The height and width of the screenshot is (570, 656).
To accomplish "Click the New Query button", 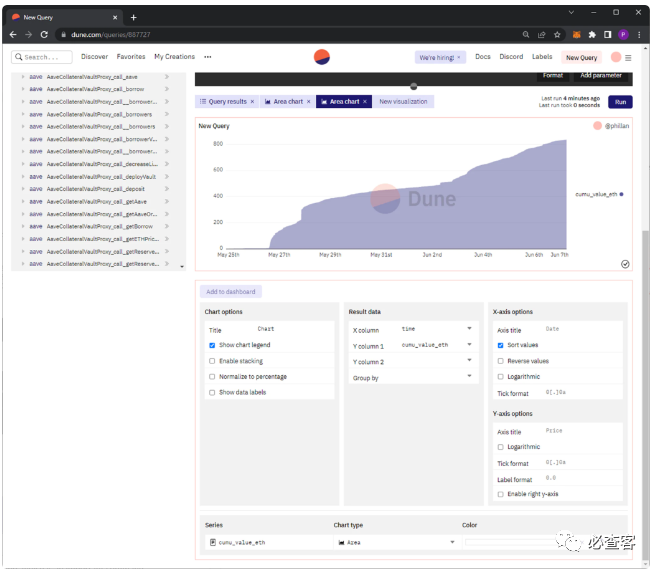I will (x=581, y=58).
